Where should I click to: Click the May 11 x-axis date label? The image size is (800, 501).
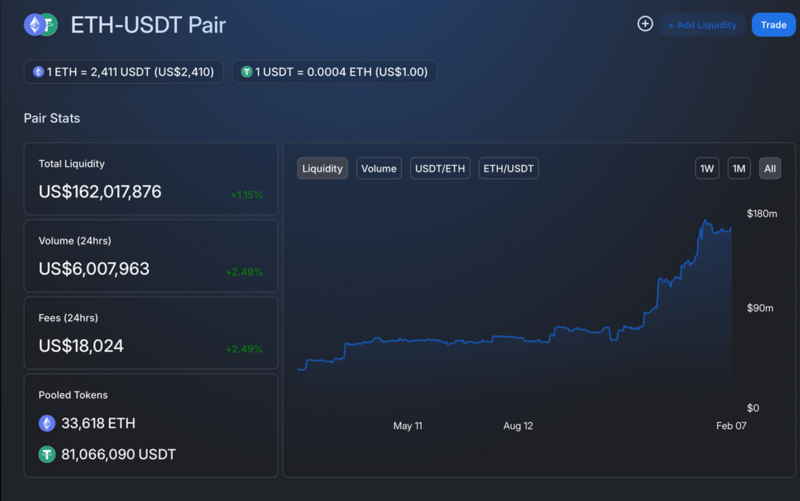click(408, 426)
